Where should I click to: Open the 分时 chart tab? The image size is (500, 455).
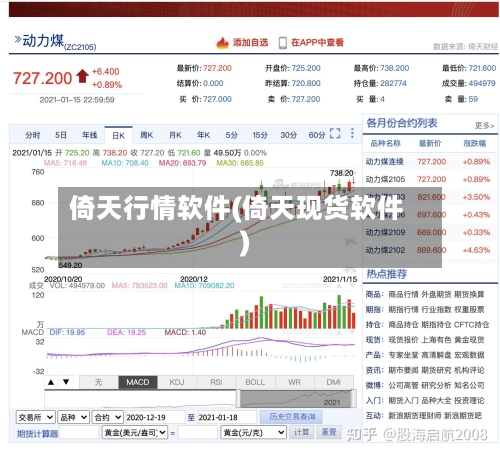(33, 135)
